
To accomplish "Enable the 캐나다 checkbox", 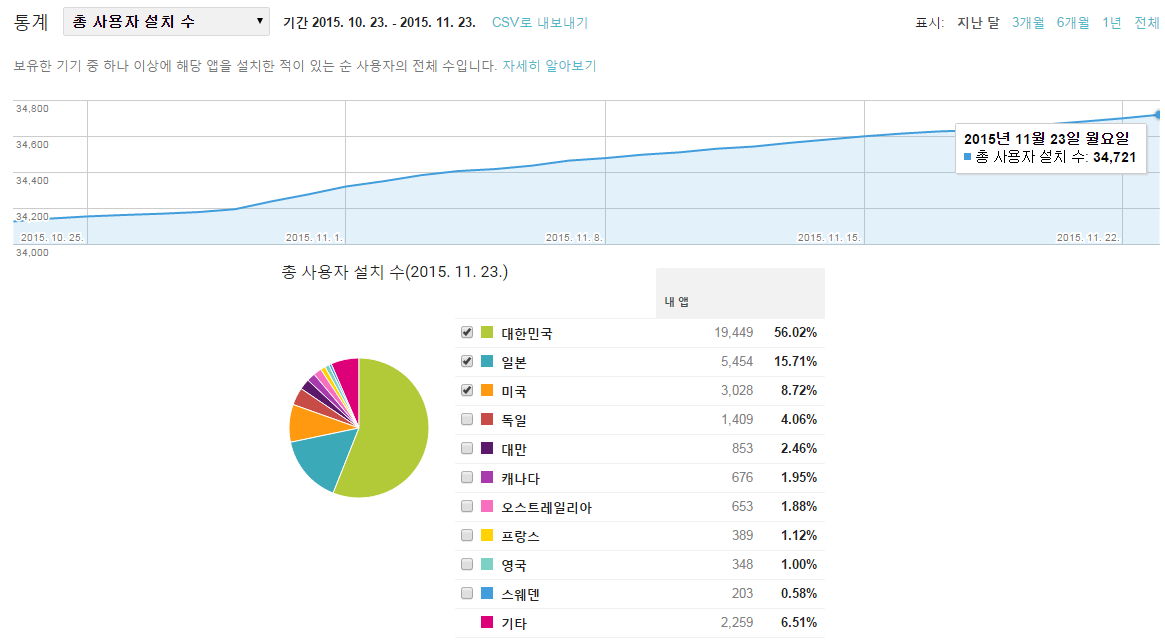I will click(465, 477).
